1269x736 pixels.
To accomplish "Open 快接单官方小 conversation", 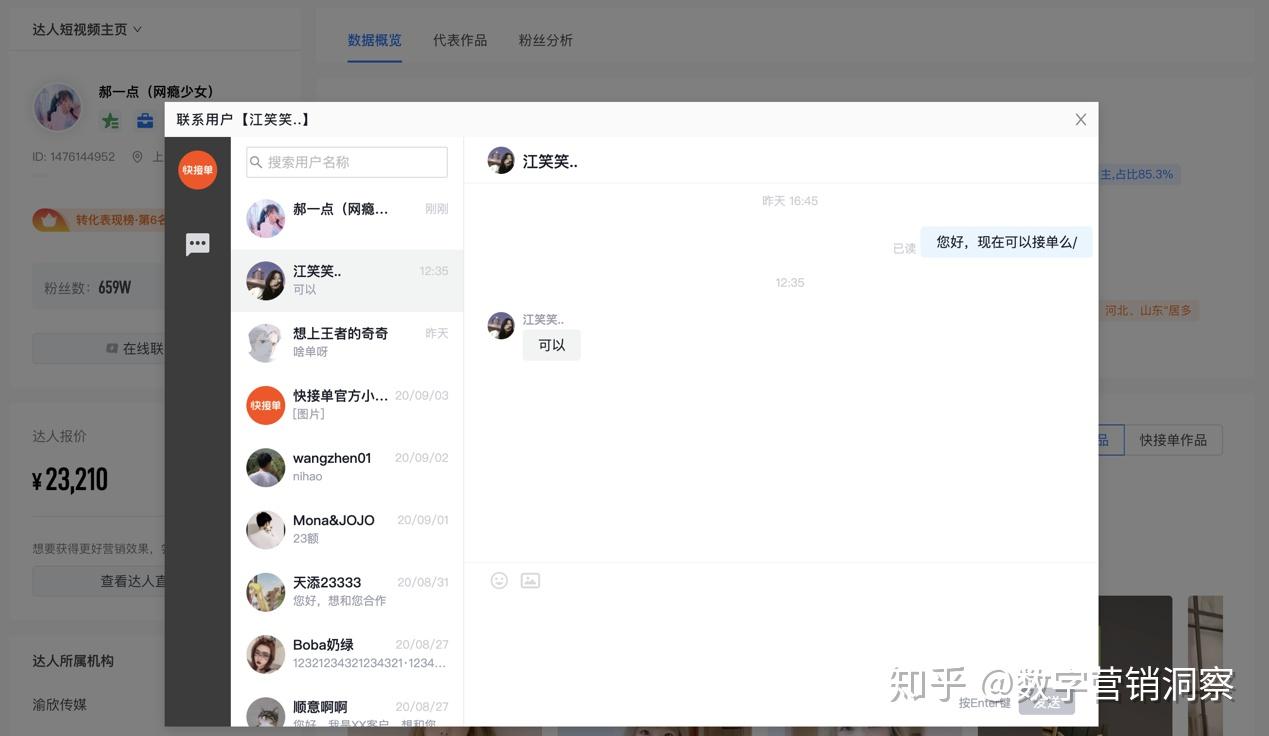I will coord(347,405).
